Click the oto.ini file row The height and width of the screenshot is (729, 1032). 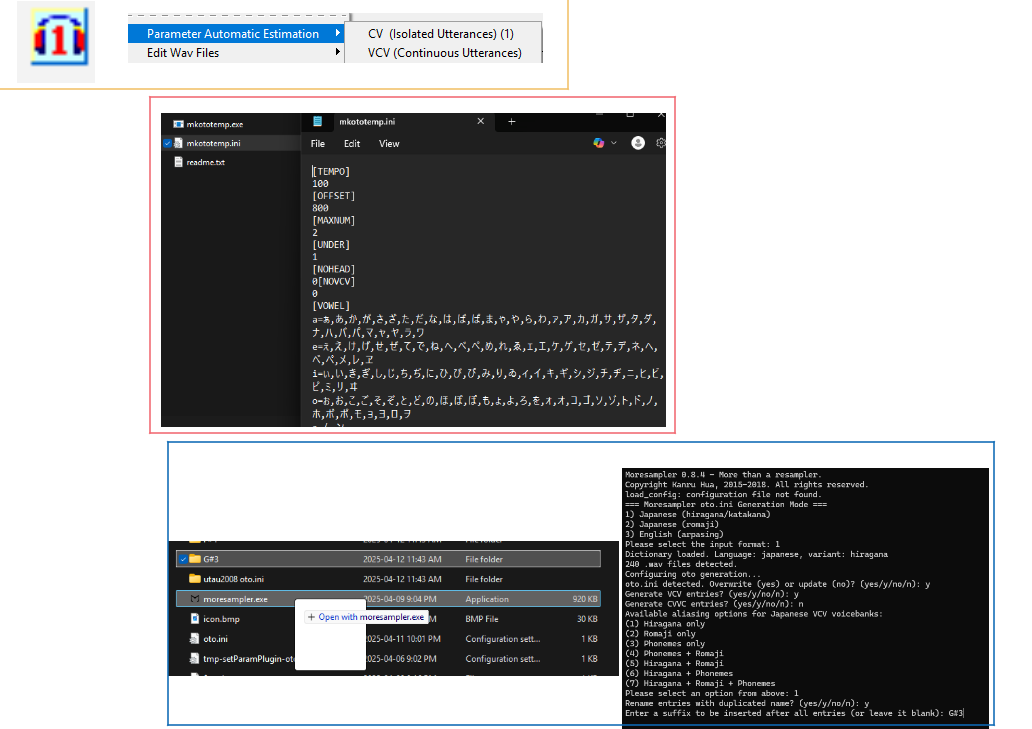point(215,638)
